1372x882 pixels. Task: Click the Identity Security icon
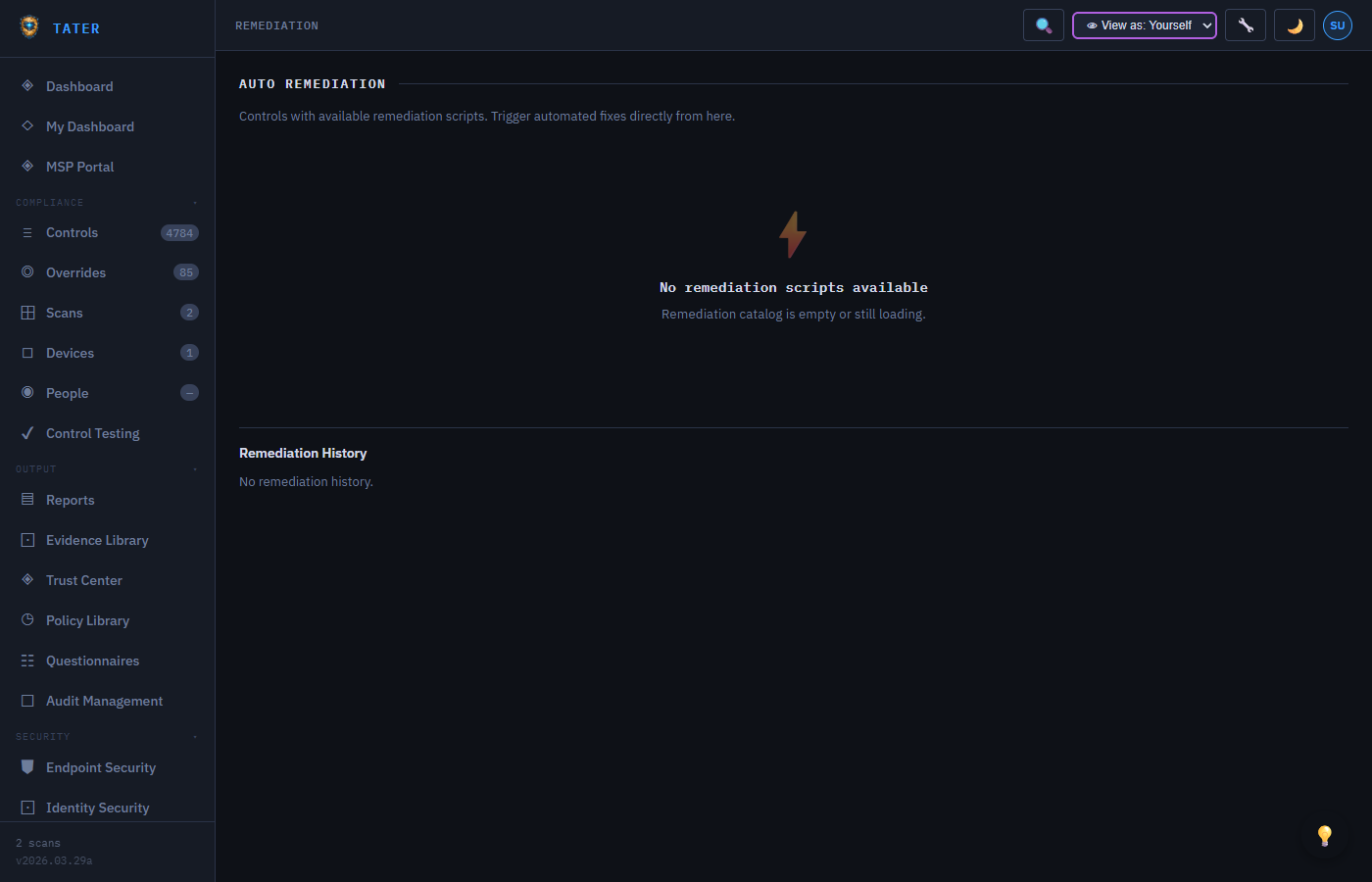27,808
